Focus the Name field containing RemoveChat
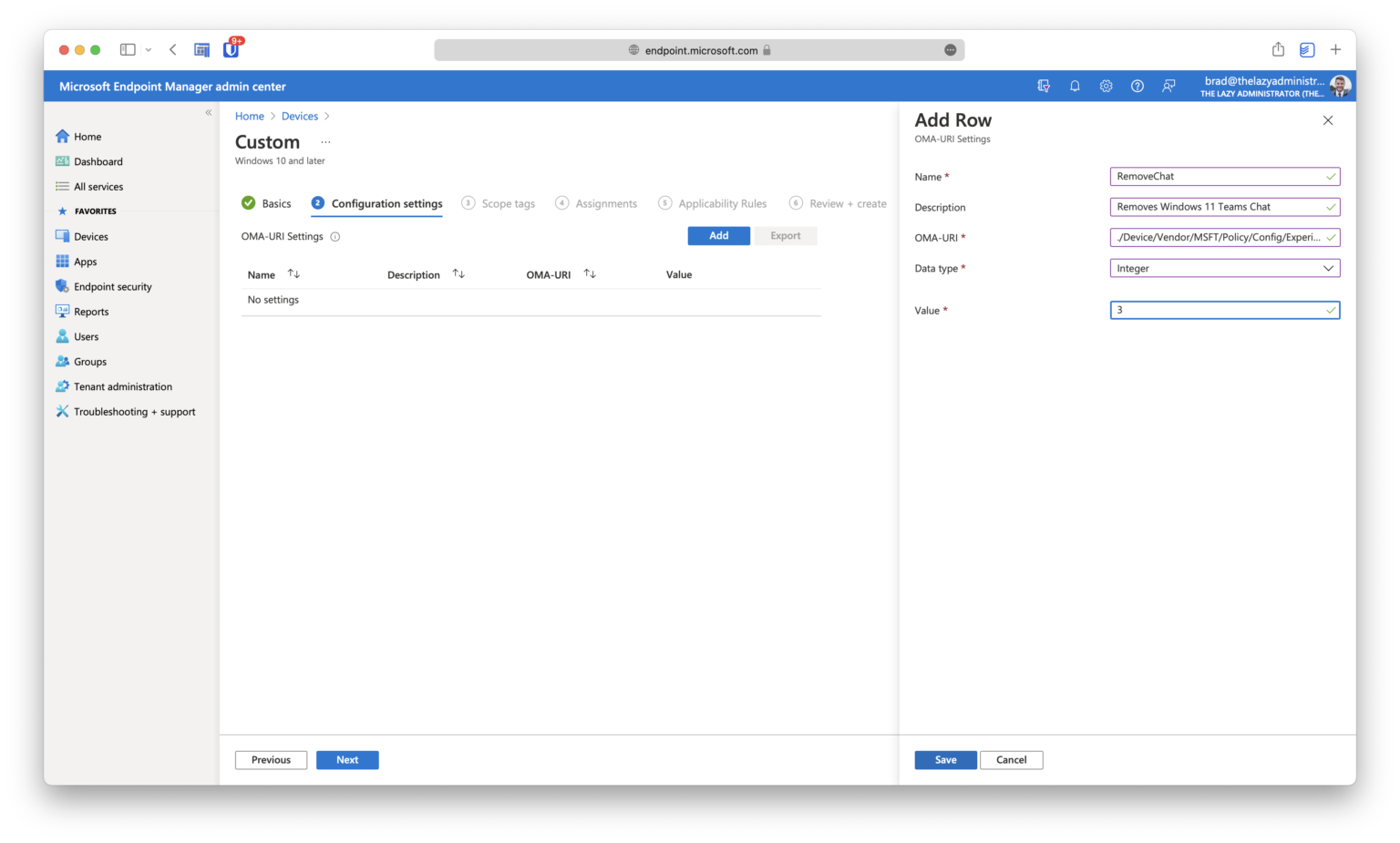 [1225, 176]
